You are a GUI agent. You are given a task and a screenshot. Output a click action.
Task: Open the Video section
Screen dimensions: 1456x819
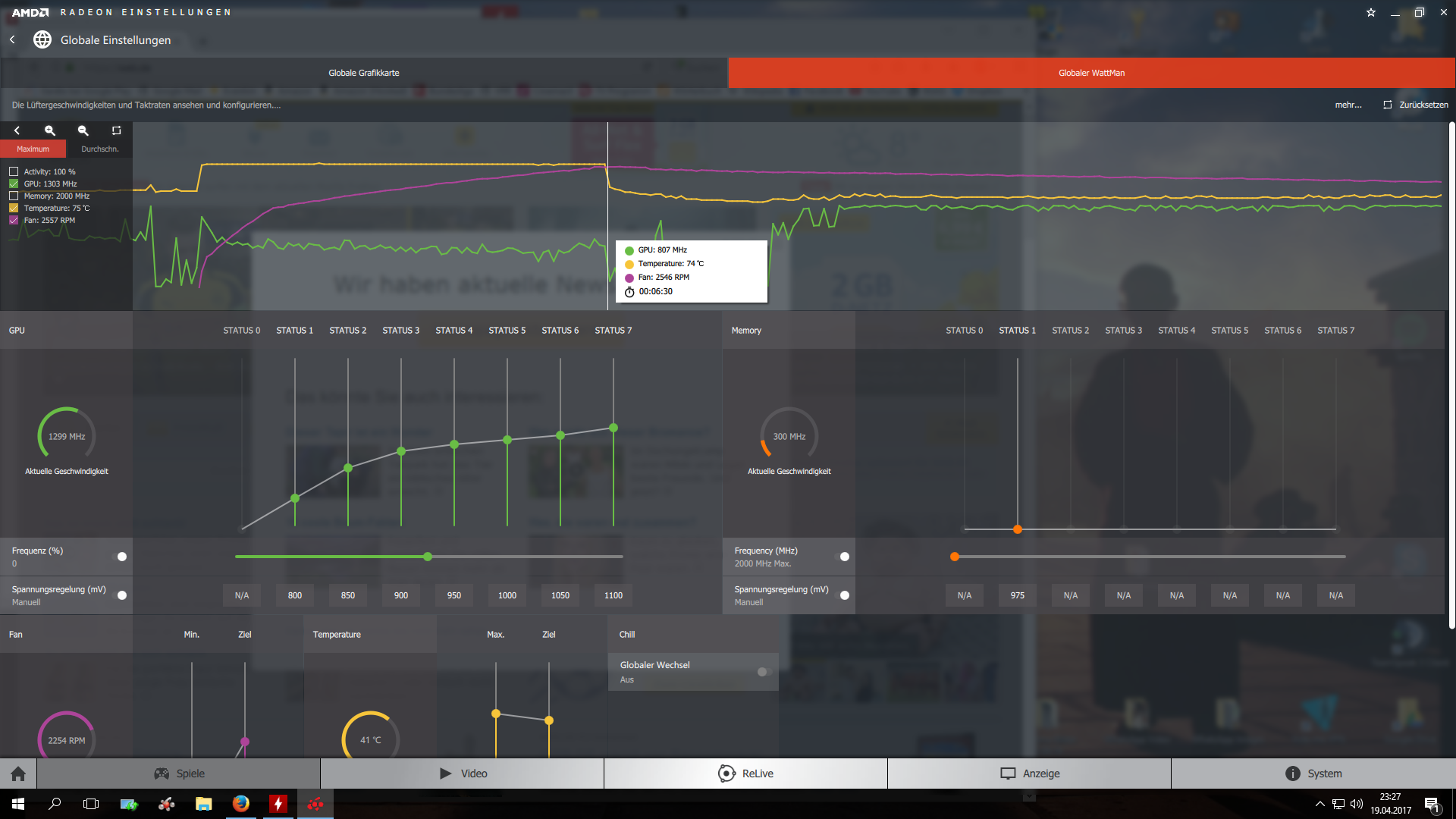click(463, 773)
